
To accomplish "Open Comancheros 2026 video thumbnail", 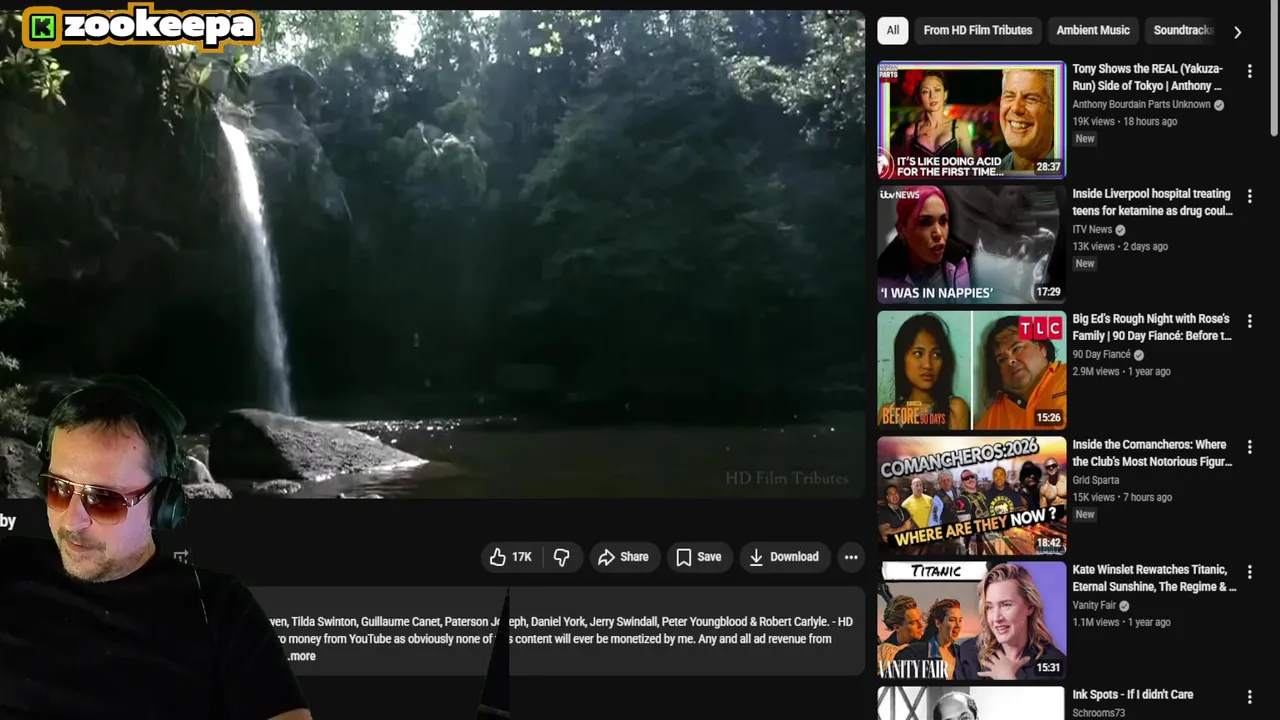I will coord(971,495).
